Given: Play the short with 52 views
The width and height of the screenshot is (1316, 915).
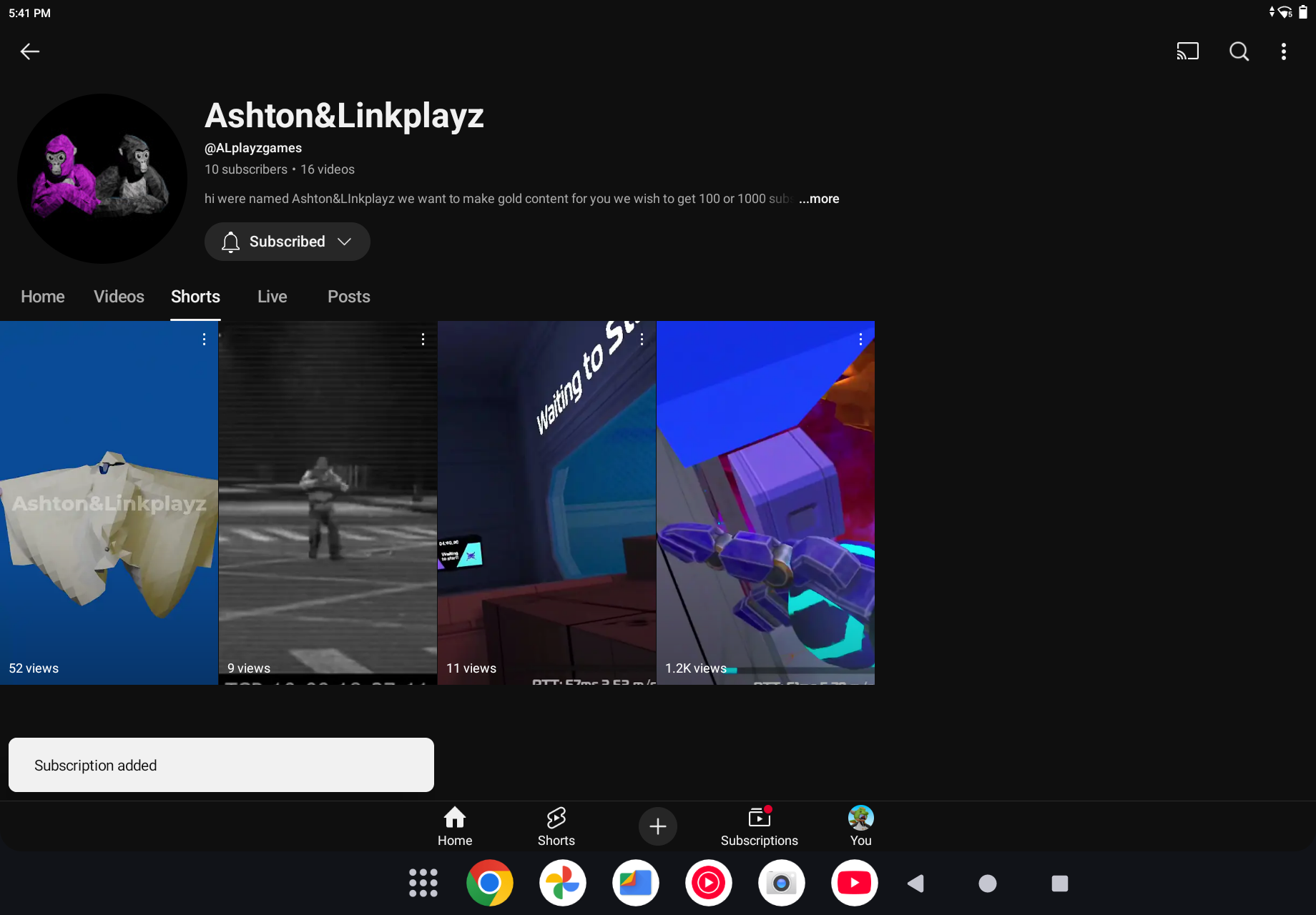Looking at the screenshot, I should (109, 503).
